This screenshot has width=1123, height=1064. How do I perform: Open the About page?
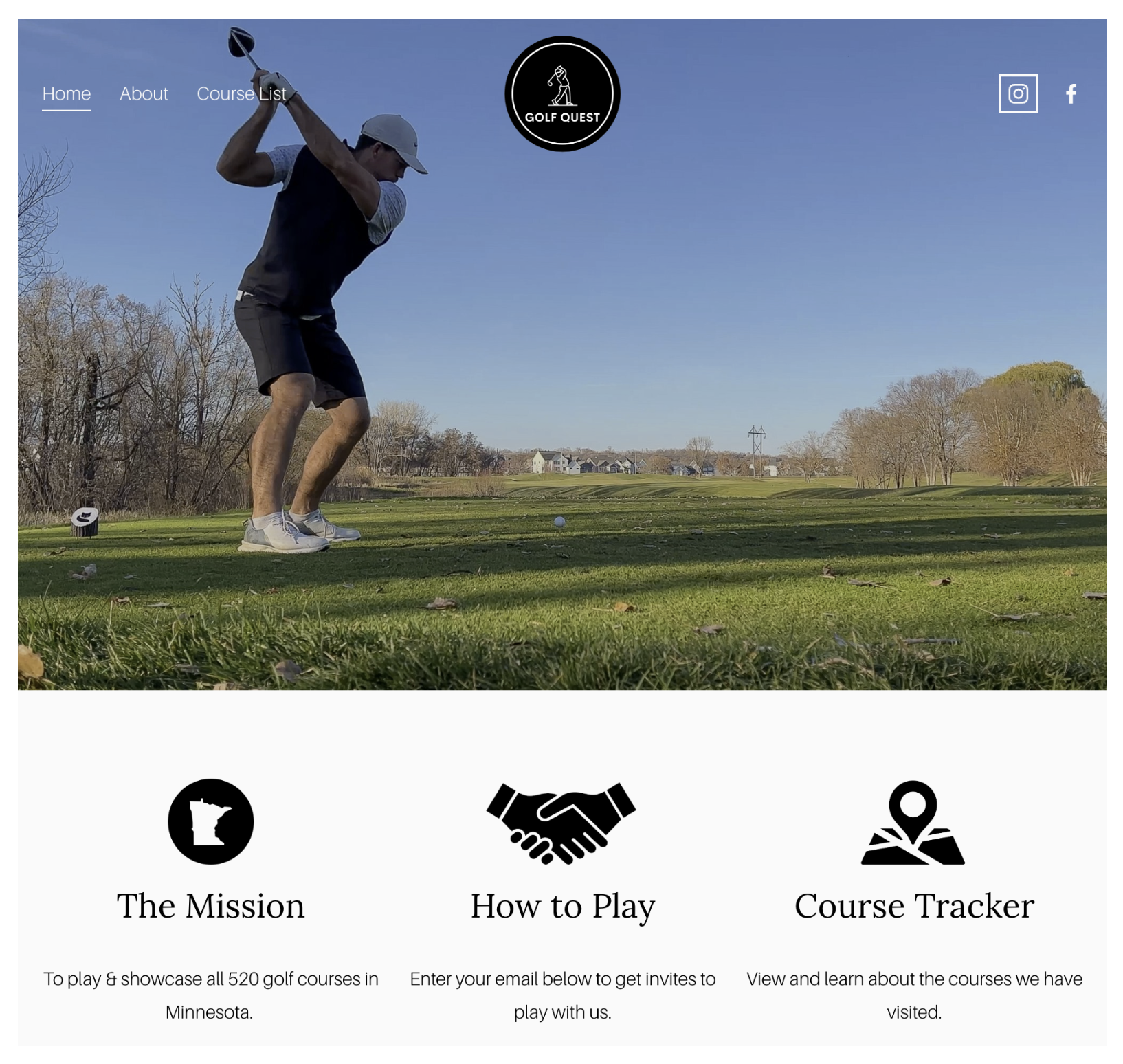coord(144,93)
